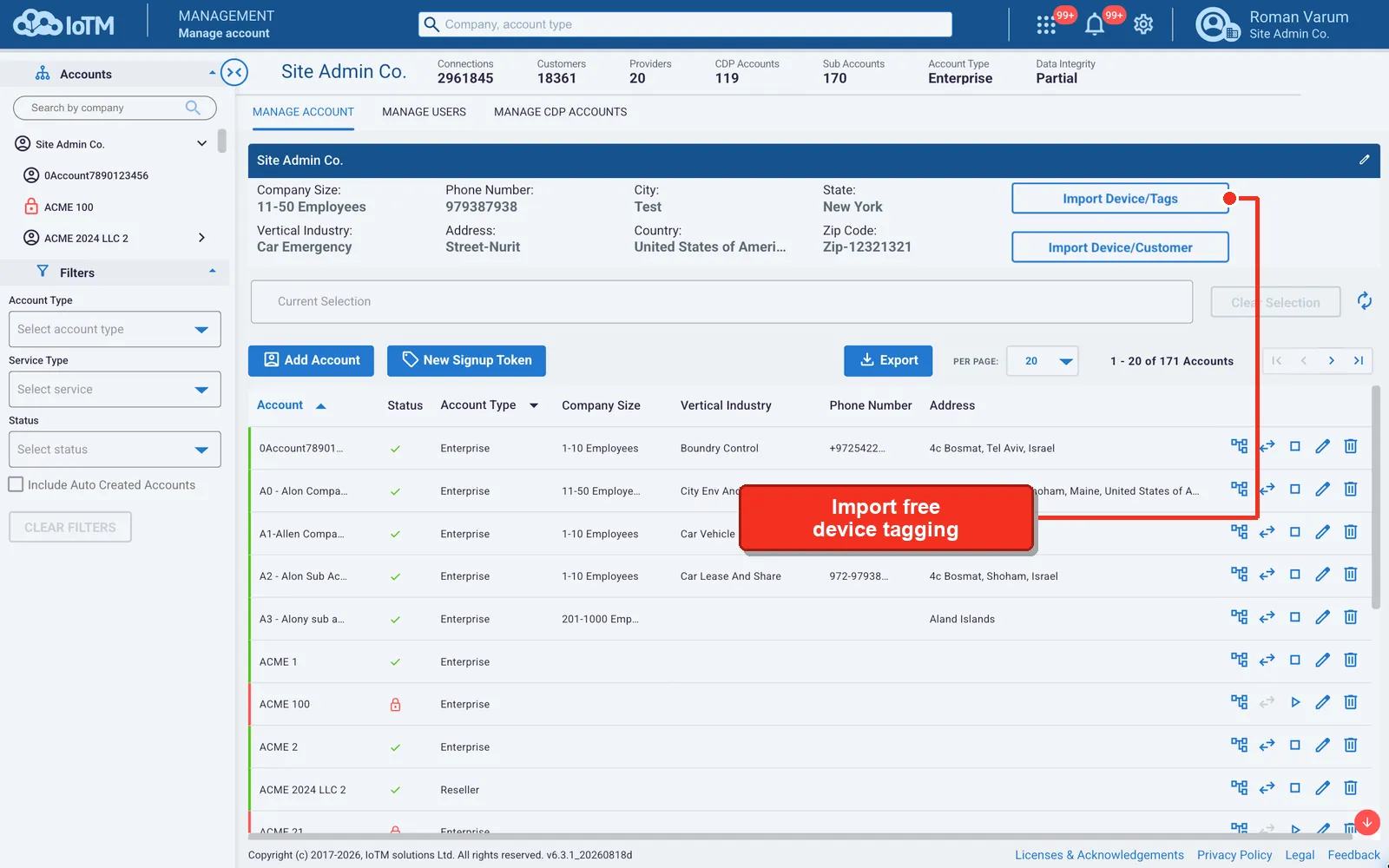Screen dimensions: 1389x868
Task: Click the Export button
Action: click(888, 360)
